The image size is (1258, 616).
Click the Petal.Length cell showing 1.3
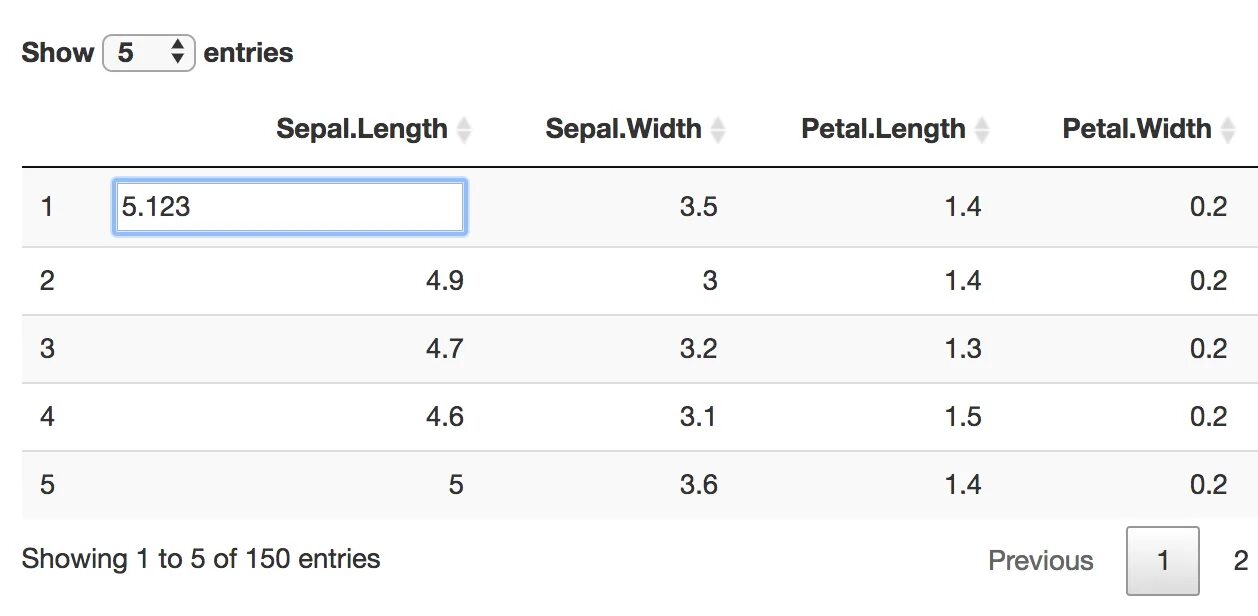[962, 349]
